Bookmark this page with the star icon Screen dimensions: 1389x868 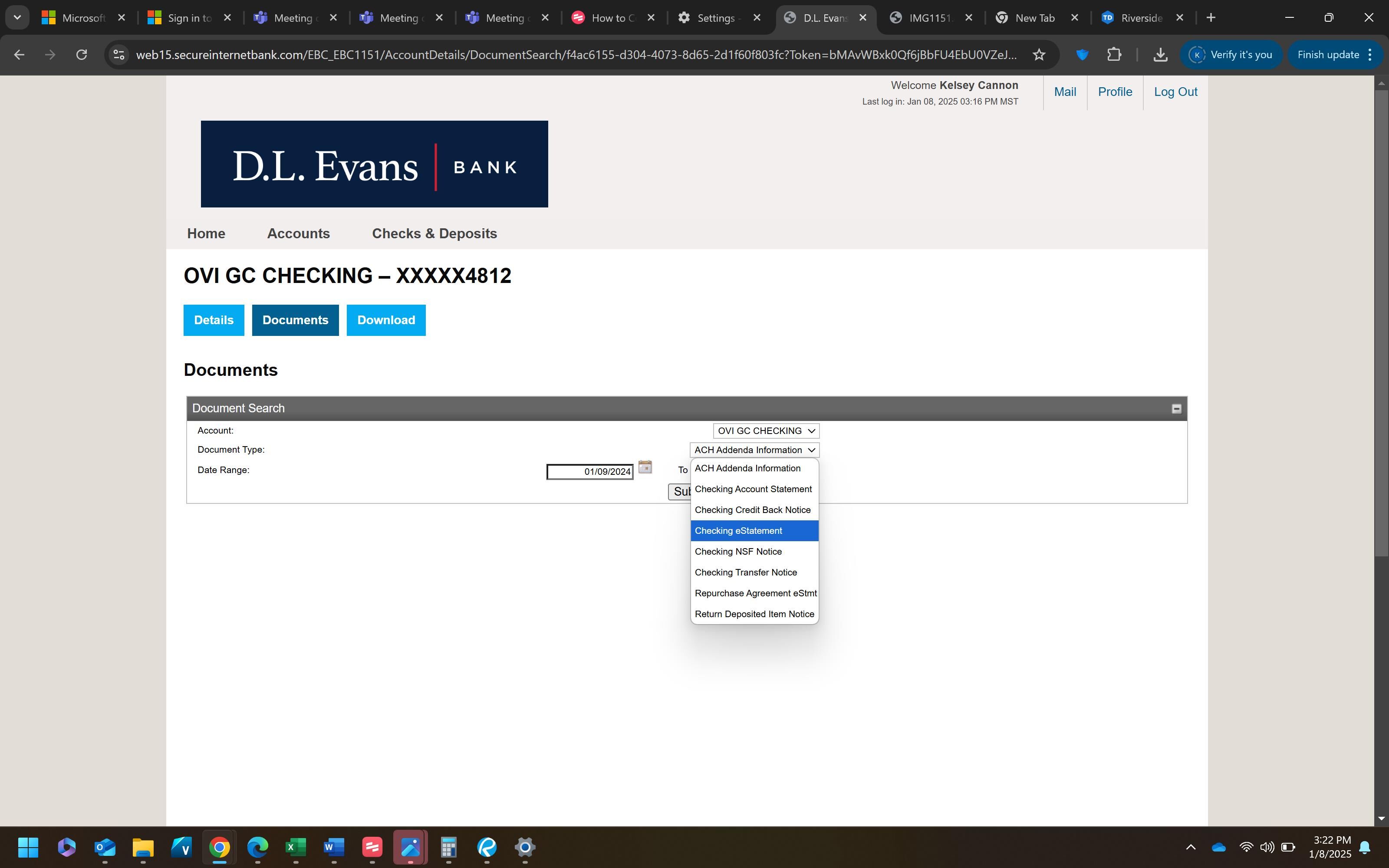(x=1039, y=55)
